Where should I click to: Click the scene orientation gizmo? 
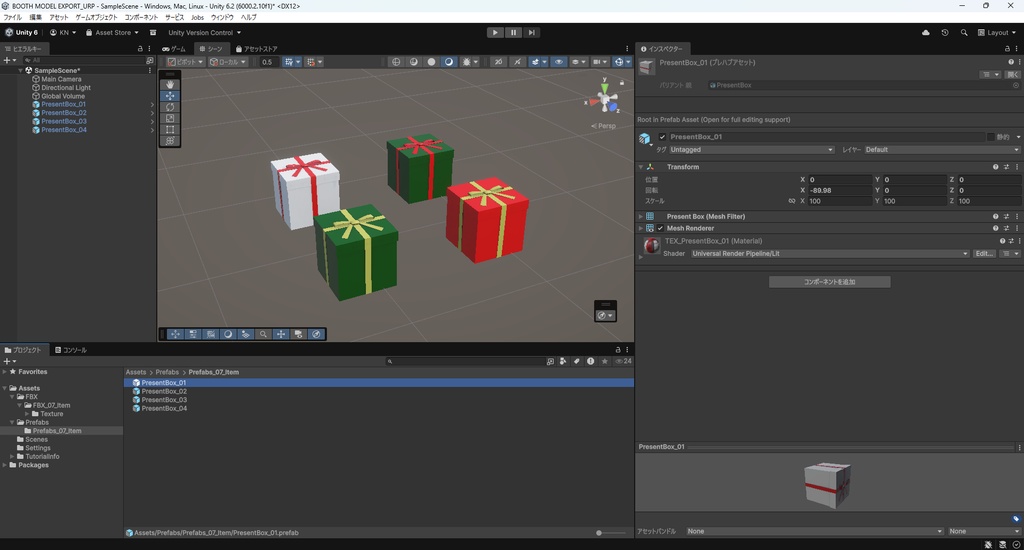tap(605, 100)
